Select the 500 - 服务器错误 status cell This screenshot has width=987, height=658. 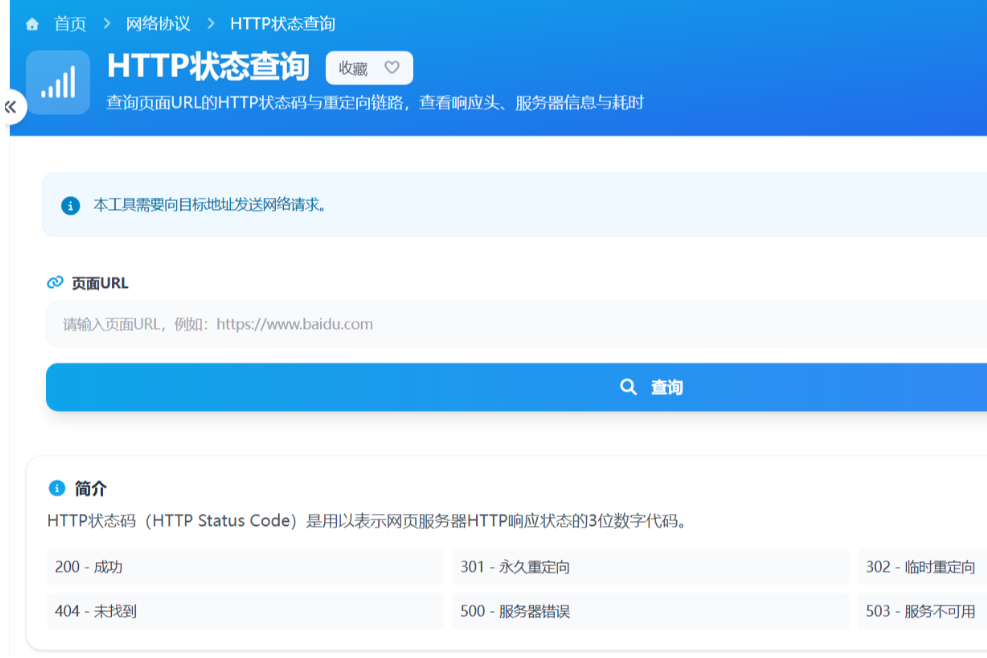pos(651,611)
